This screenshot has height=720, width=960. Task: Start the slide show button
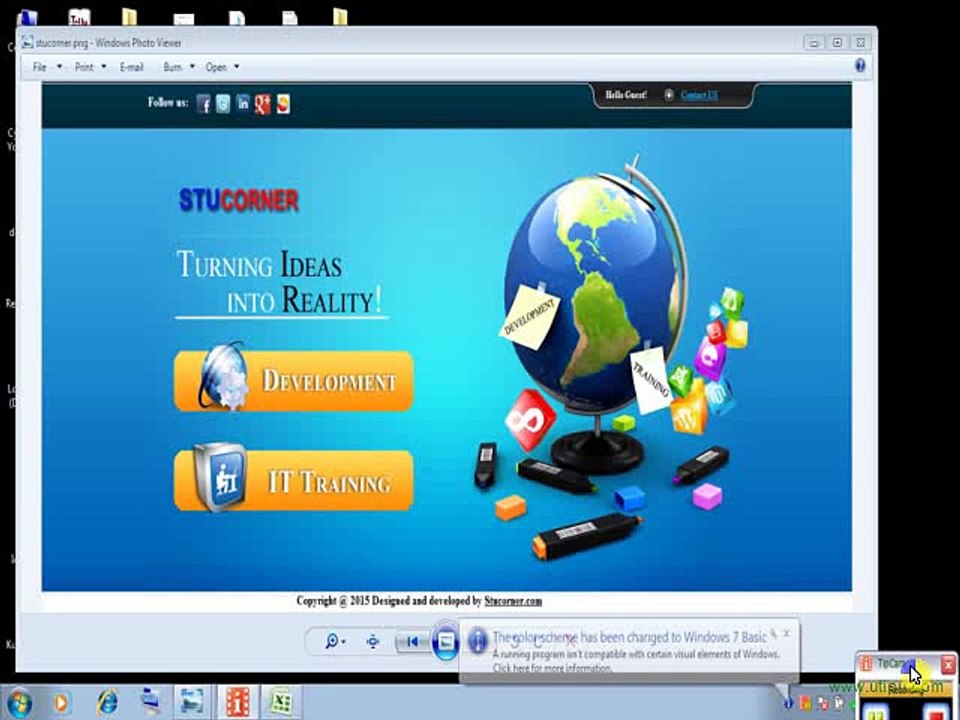[x=446, y=641]
